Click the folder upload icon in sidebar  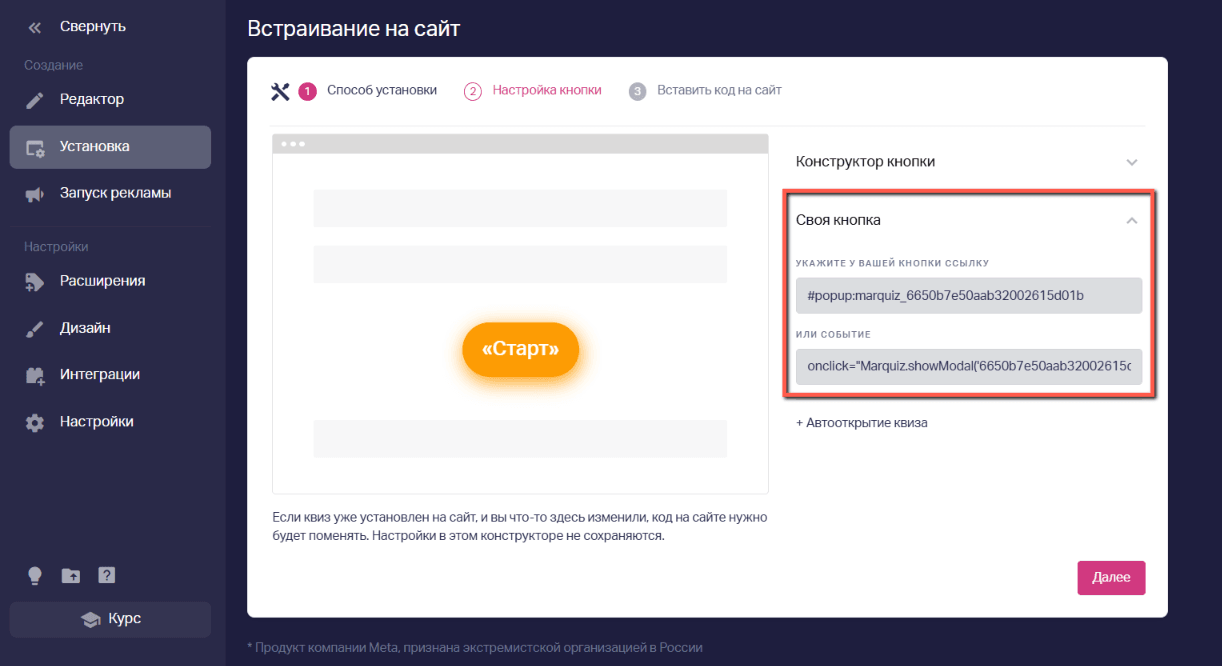click(x=71, y=576)
